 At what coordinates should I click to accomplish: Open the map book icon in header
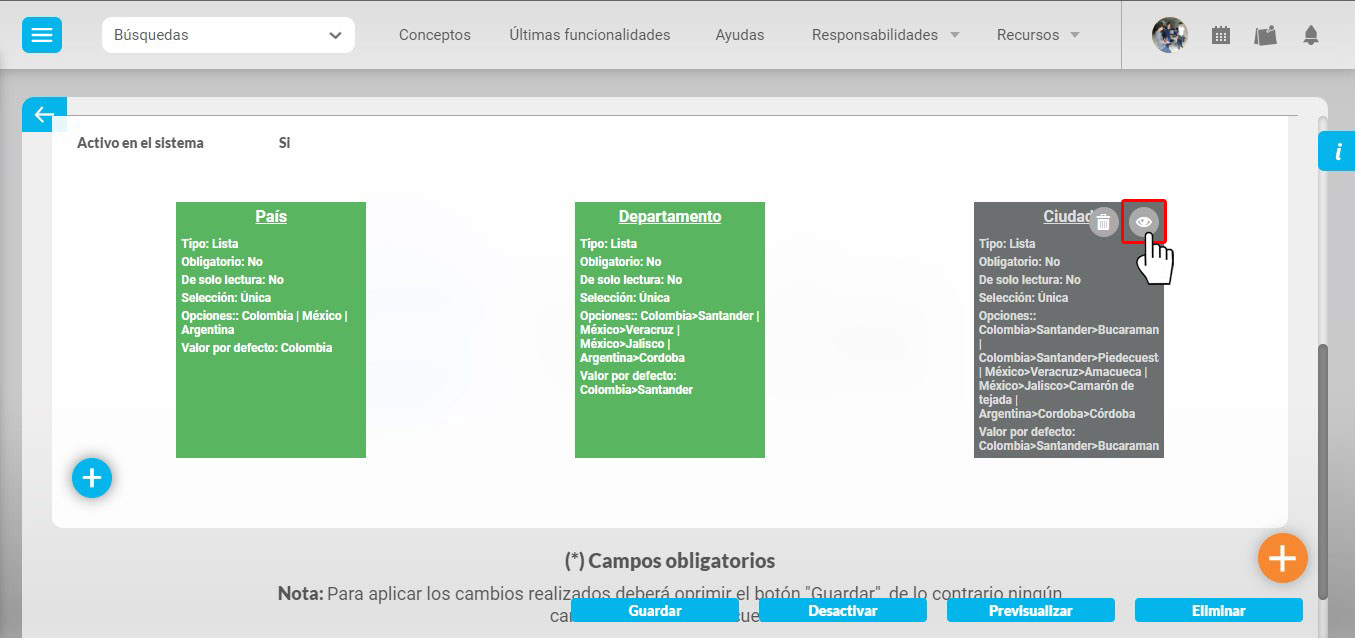tap(1266, 35)
